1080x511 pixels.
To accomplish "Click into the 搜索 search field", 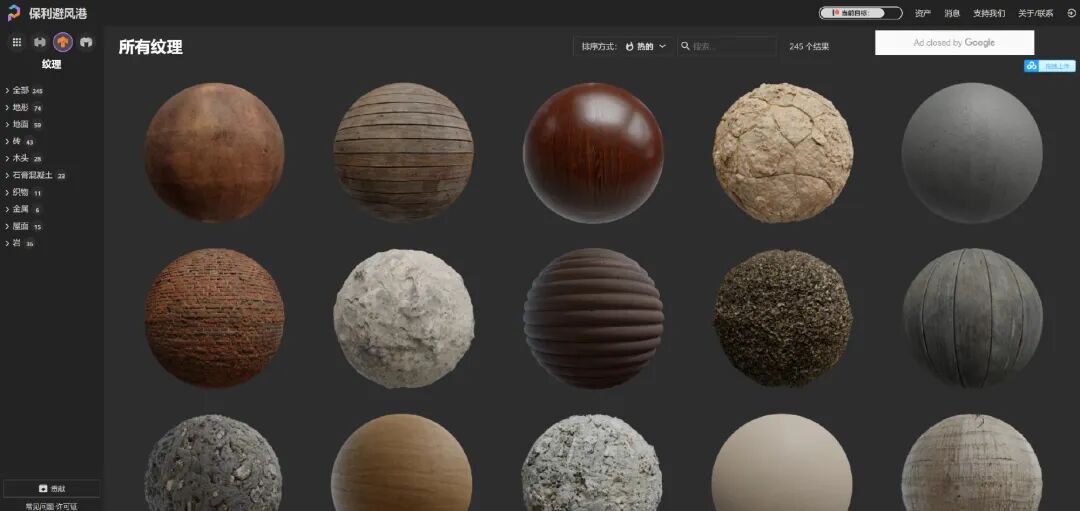I will tap(727, 46).
